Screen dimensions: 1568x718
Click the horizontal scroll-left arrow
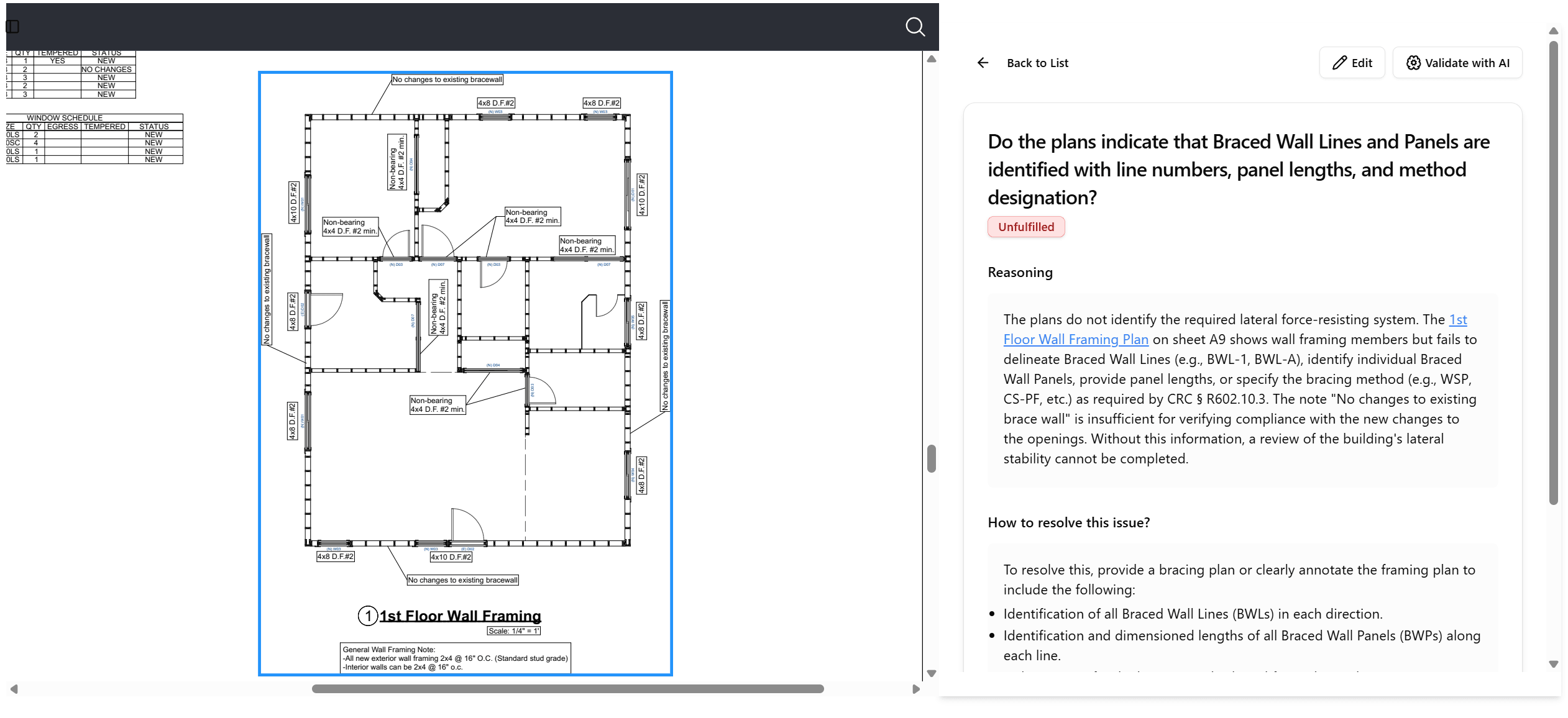click(x=14, y=689)
